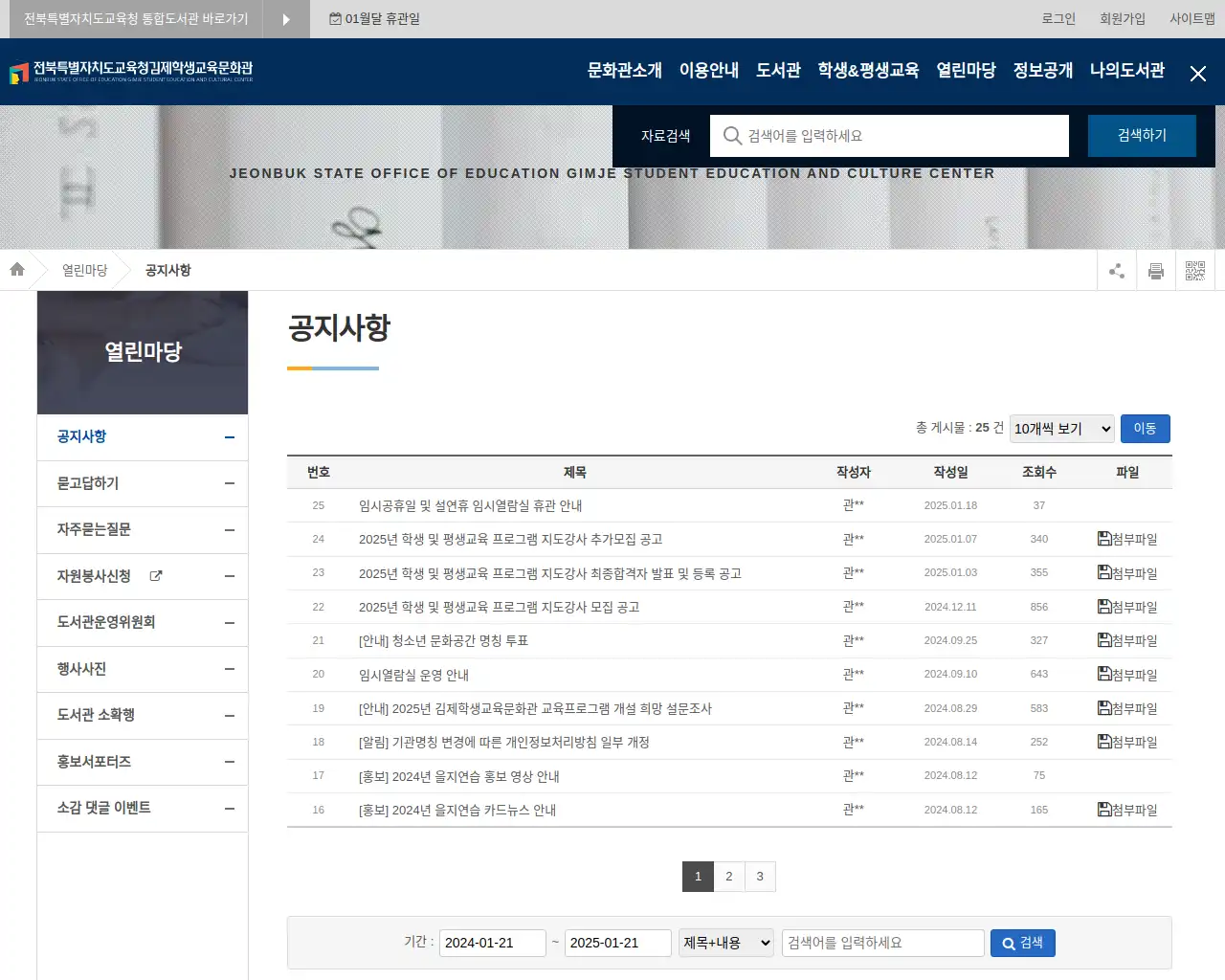Open the 문화관소개 menu
1225x980 pixels.
point(625,71)
